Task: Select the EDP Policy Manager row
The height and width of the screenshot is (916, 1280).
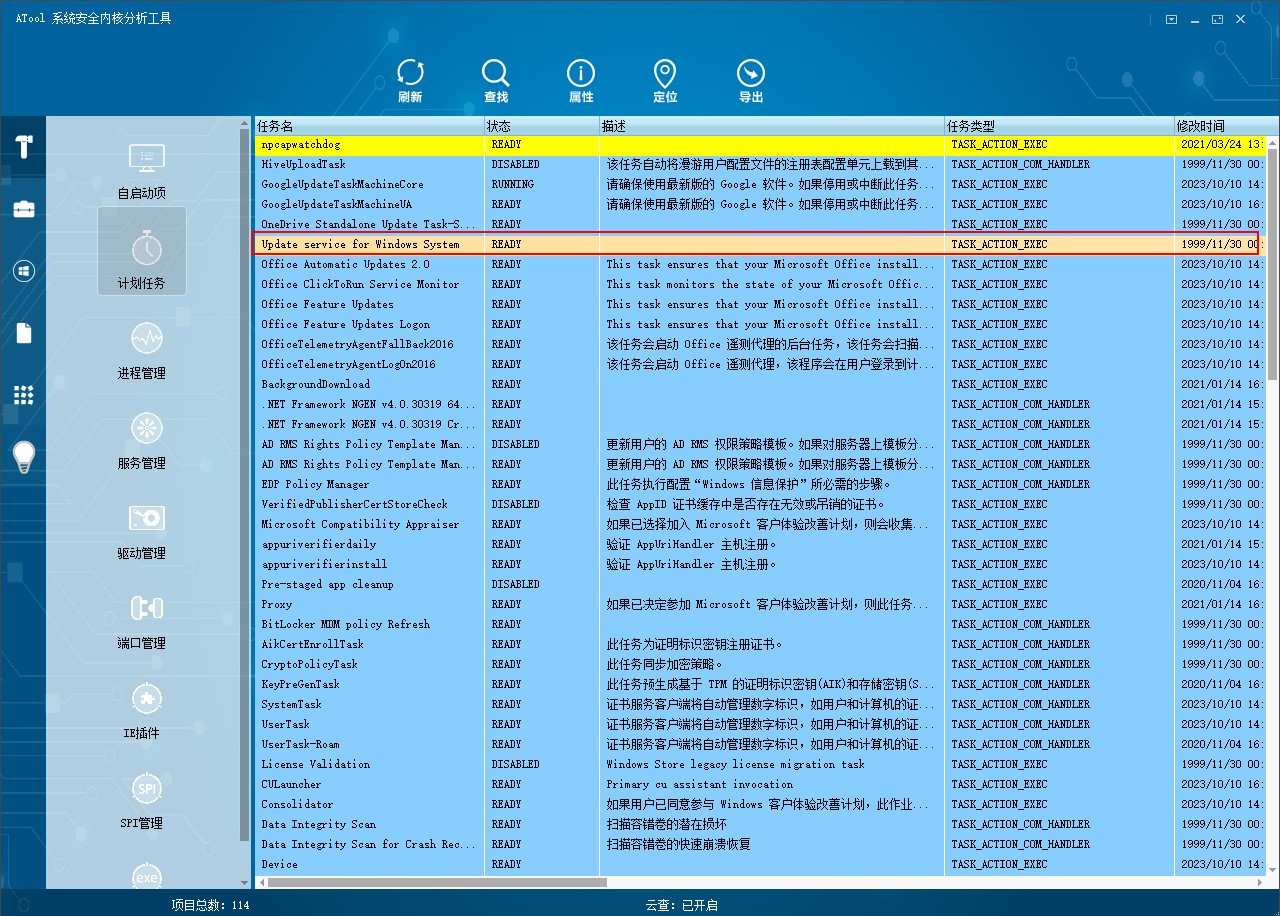Action: point(761,484)
